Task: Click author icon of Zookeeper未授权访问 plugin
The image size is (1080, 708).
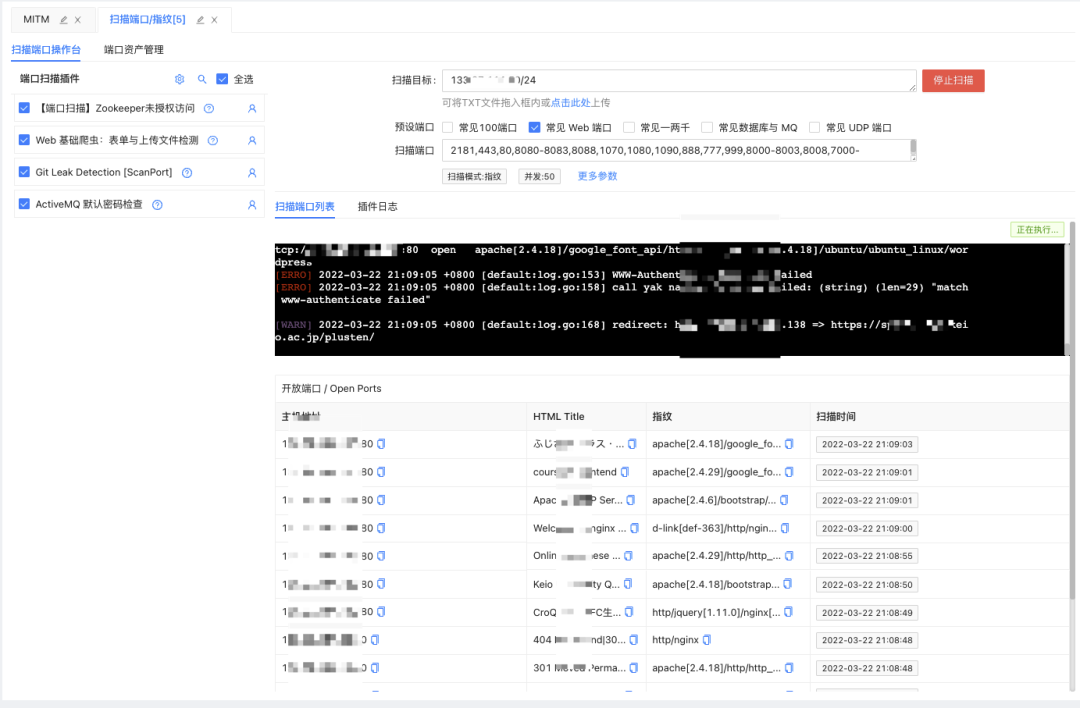Action: pos(252,109)
